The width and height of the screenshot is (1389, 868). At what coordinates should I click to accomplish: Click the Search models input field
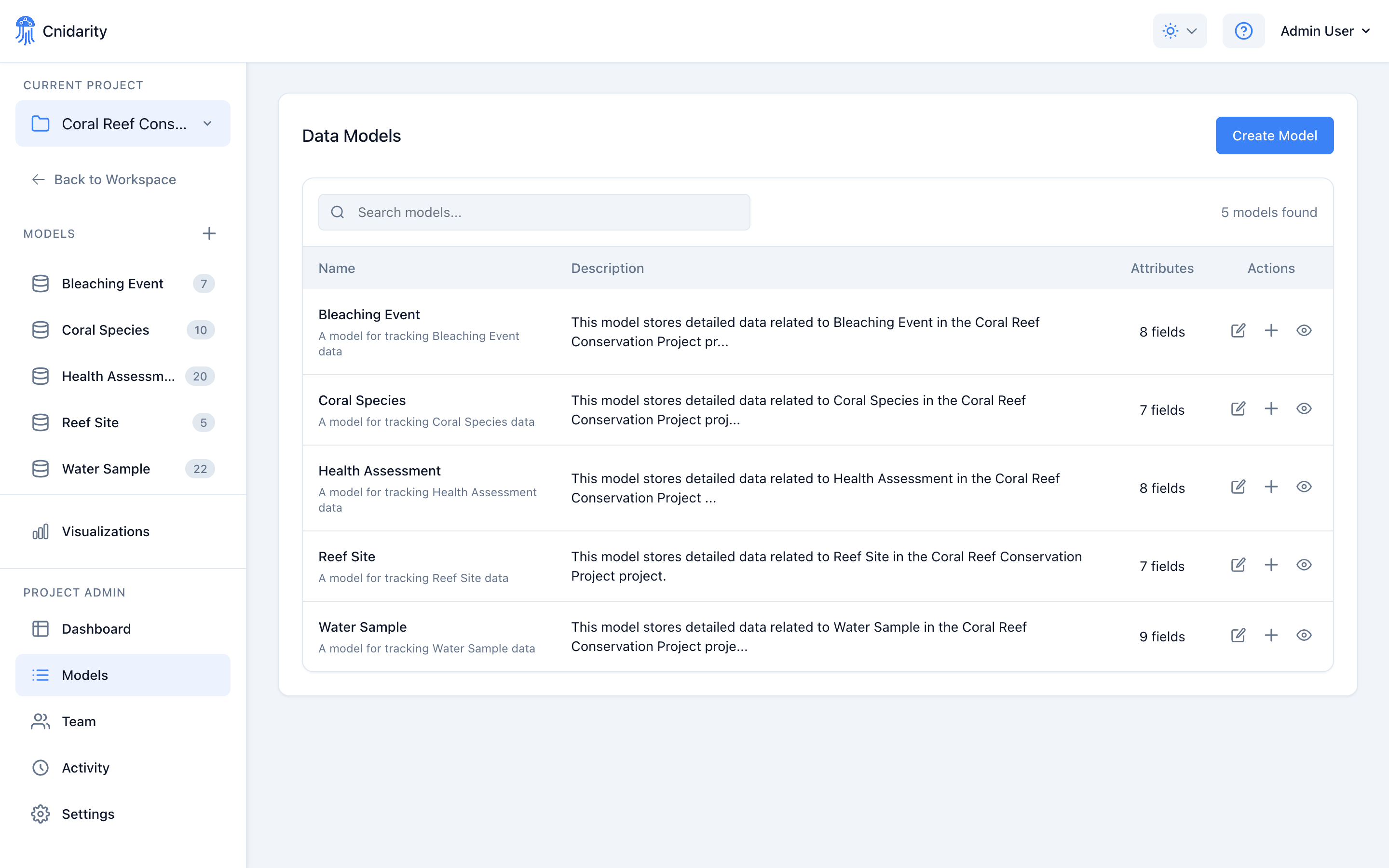[x=534, y=212]
